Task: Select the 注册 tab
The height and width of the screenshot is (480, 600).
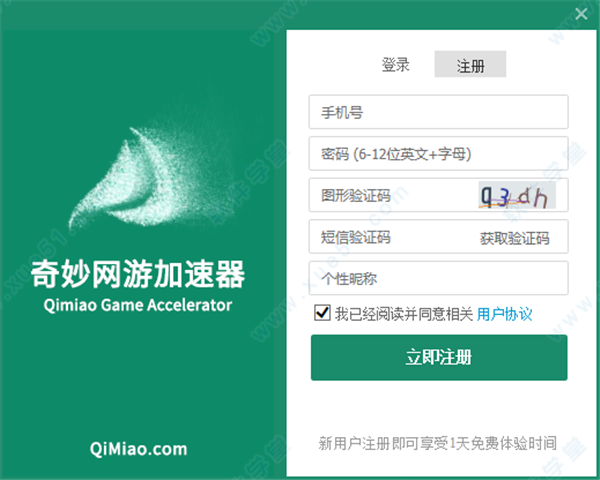Action: (x=470, y=64)
